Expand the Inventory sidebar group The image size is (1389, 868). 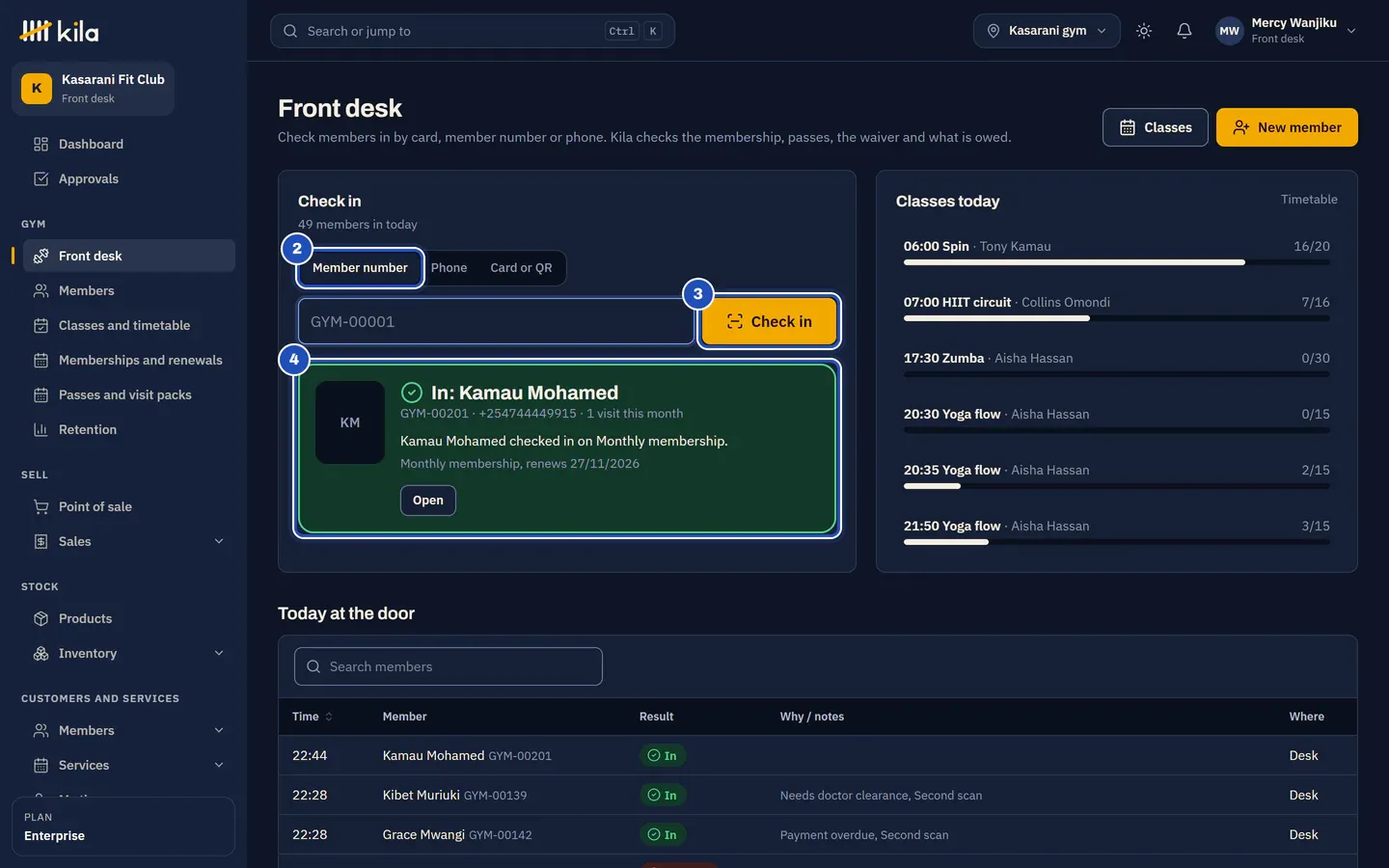coord(219,653)
